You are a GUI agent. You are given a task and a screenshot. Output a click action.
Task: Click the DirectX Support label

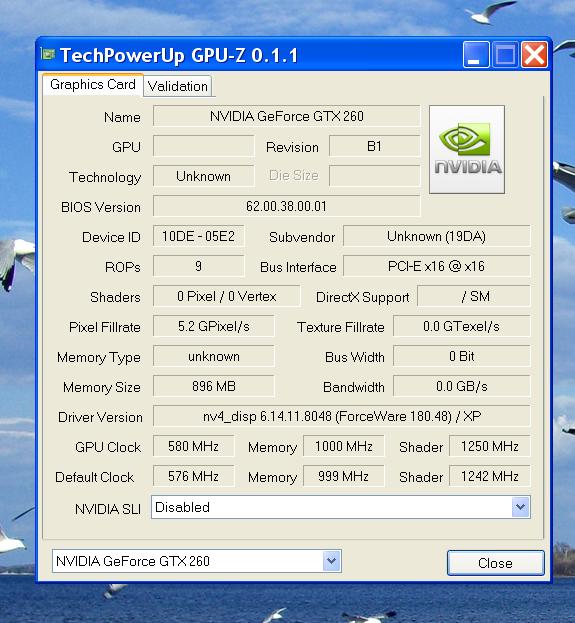point(362,298)
